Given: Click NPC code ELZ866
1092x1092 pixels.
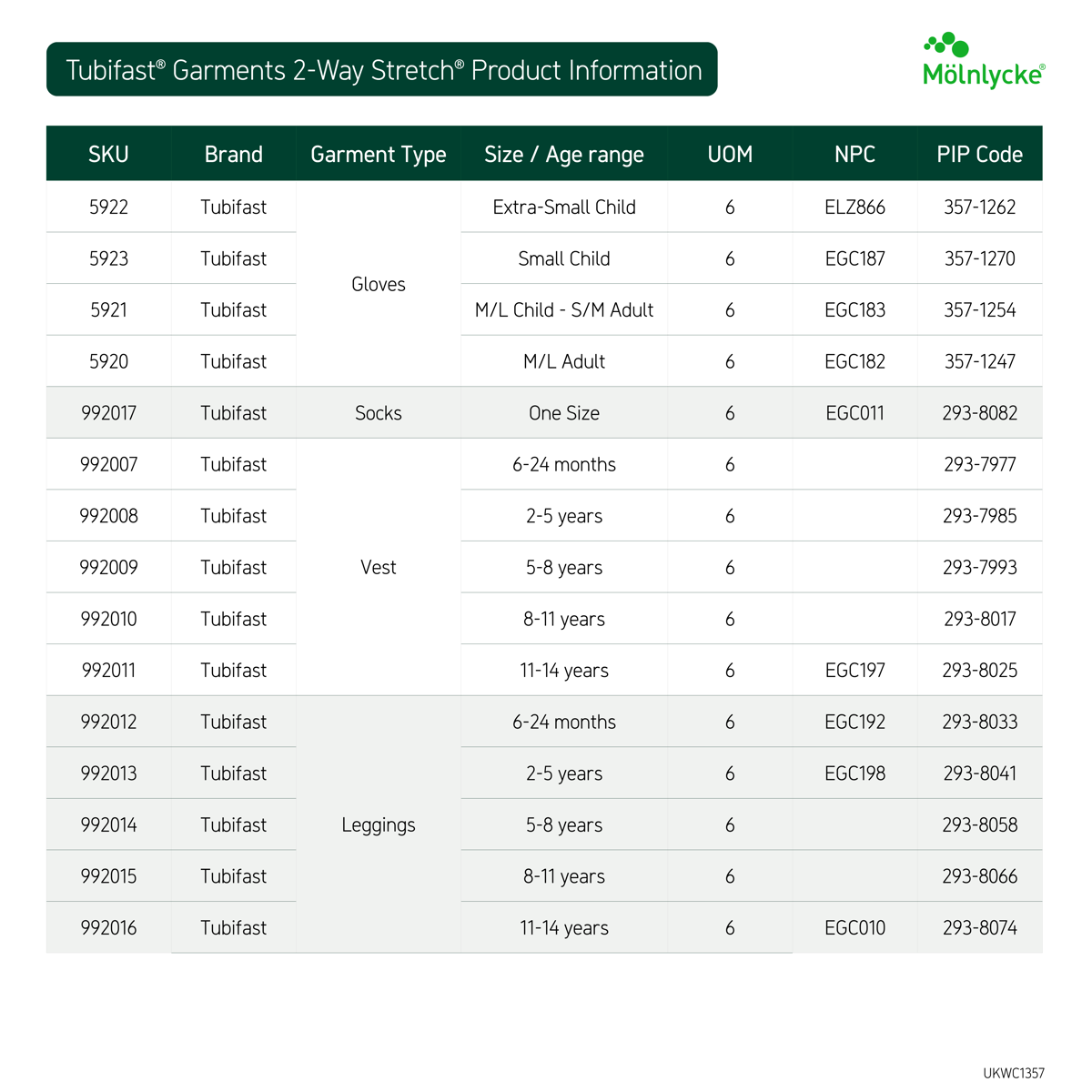Looking at the screenshot, I should point(854,207).
